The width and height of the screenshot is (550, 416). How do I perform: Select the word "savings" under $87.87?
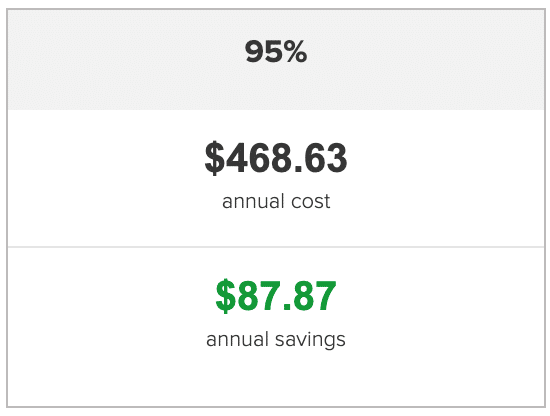click(x=310, y=340)
